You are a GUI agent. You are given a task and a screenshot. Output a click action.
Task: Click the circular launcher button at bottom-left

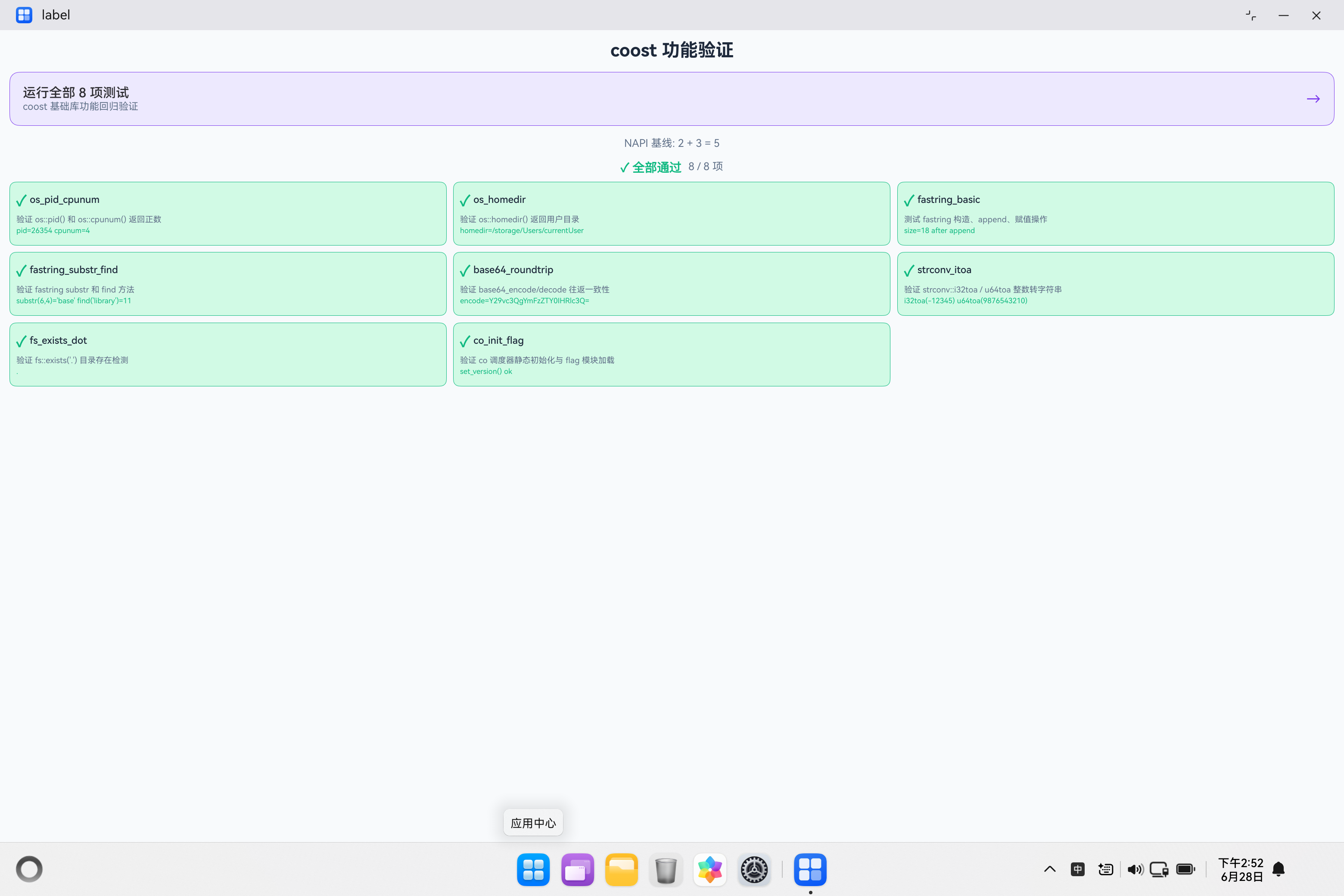[x=29, y=869]
